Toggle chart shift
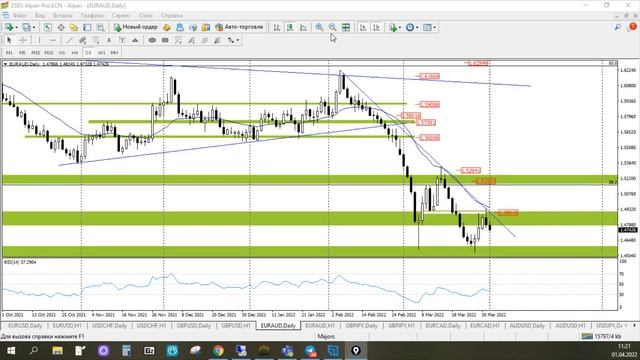The height and width of the screenshot is (360, 640). tap(376, 27)
